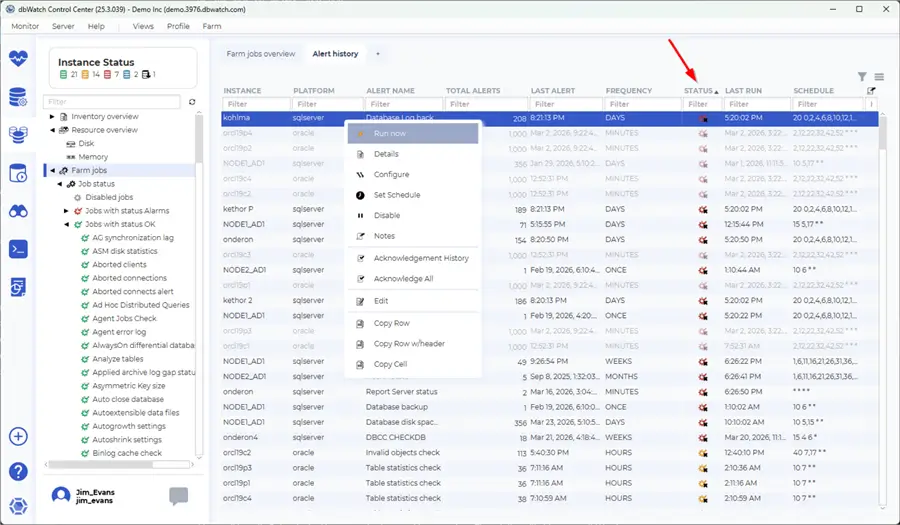Click the ALERT NAME column filter field
This screenshot has height=525, width=900.
404,104
